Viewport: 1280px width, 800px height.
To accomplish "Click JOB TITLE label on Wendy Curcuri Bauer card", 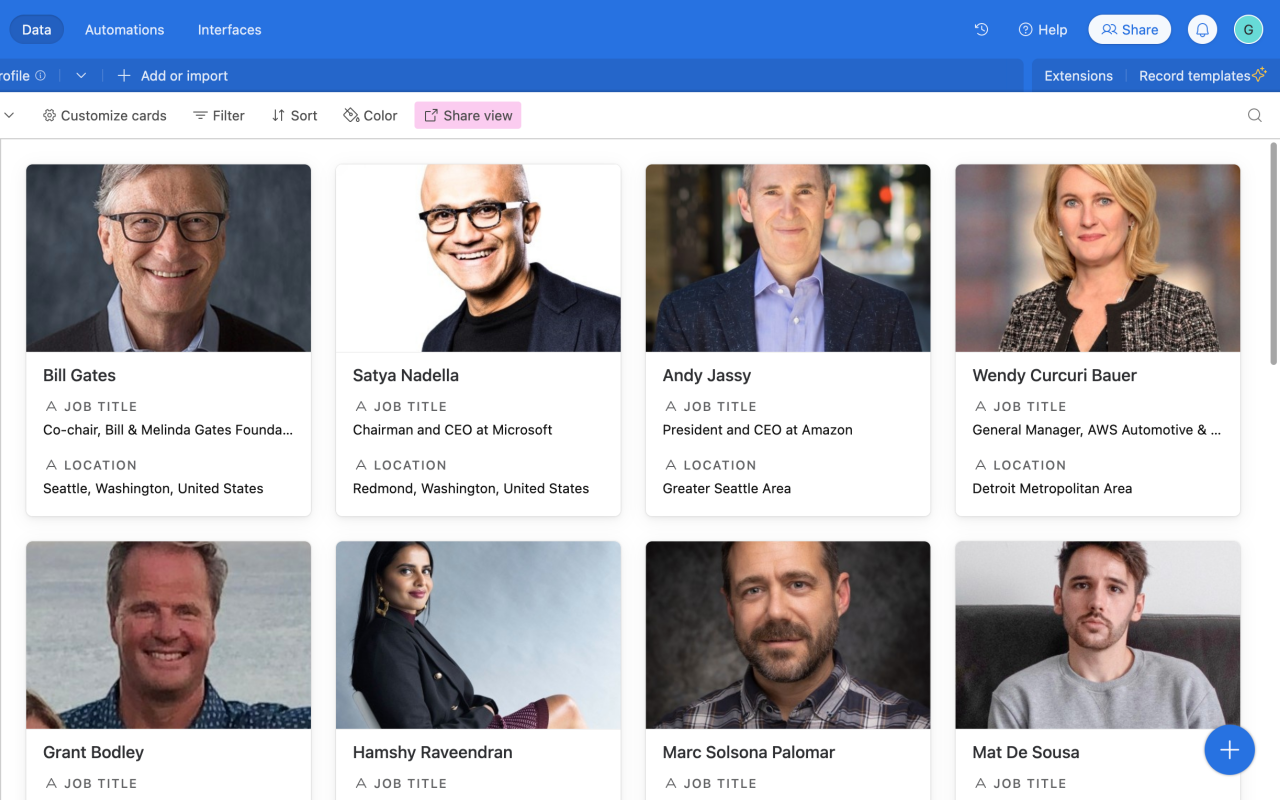I will tap(1030, 407).
